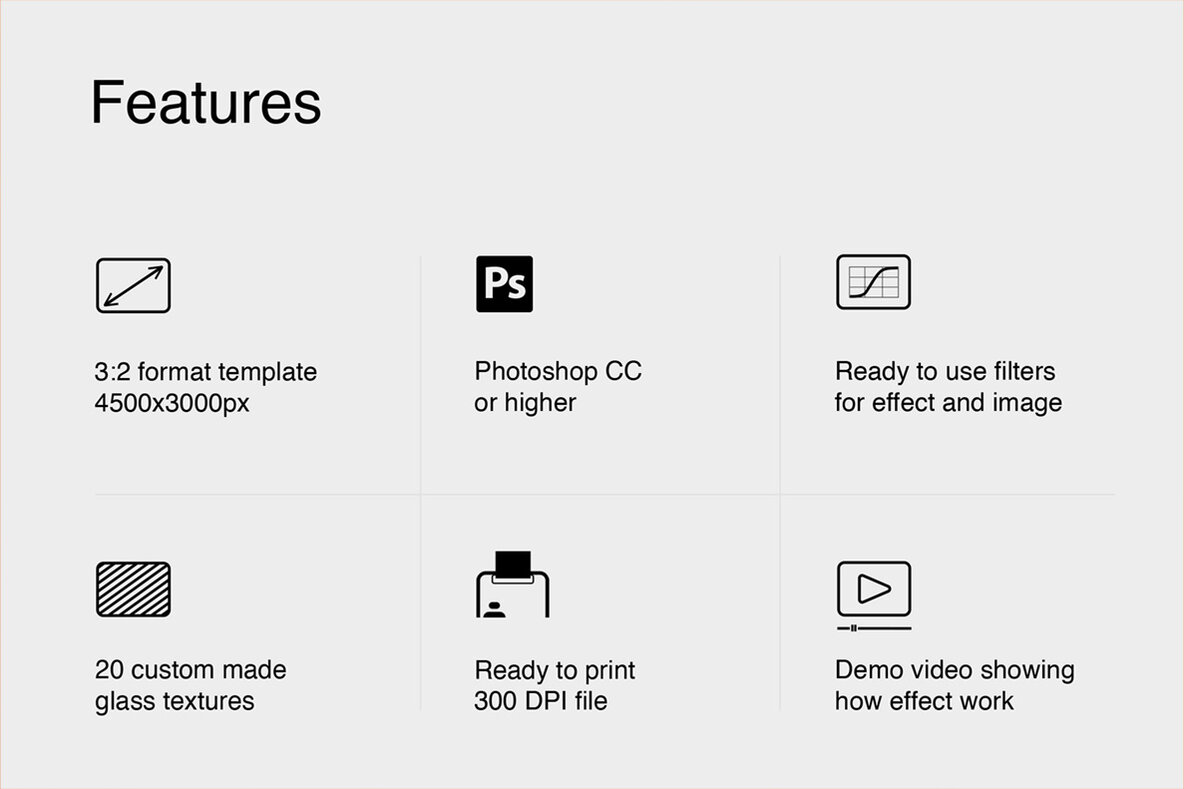The image size is (1184, 789).
Task: Click the Photoshop Ps logo icon
Action: point(504,284)
